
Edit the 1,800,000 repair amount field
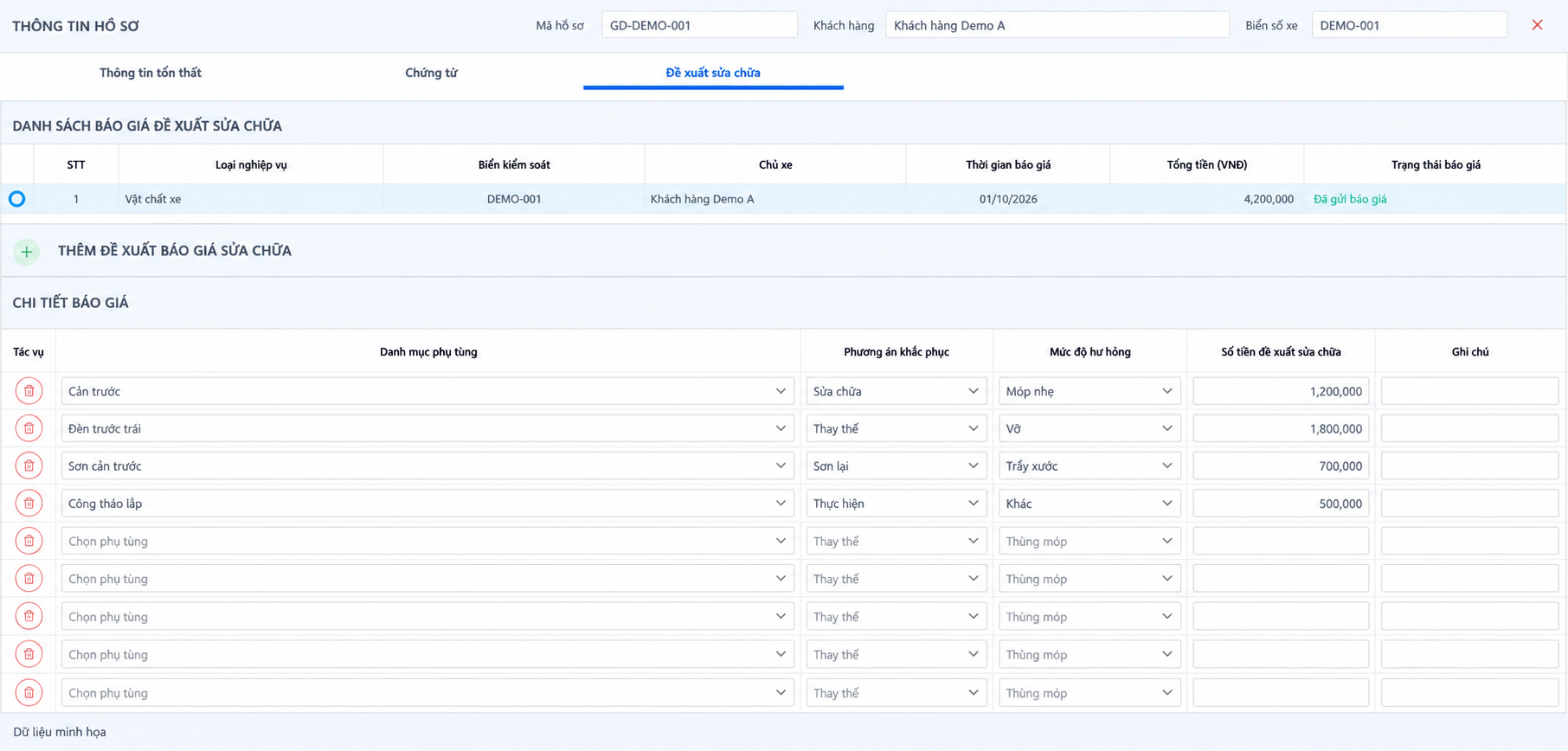(x=1281, y=428)
